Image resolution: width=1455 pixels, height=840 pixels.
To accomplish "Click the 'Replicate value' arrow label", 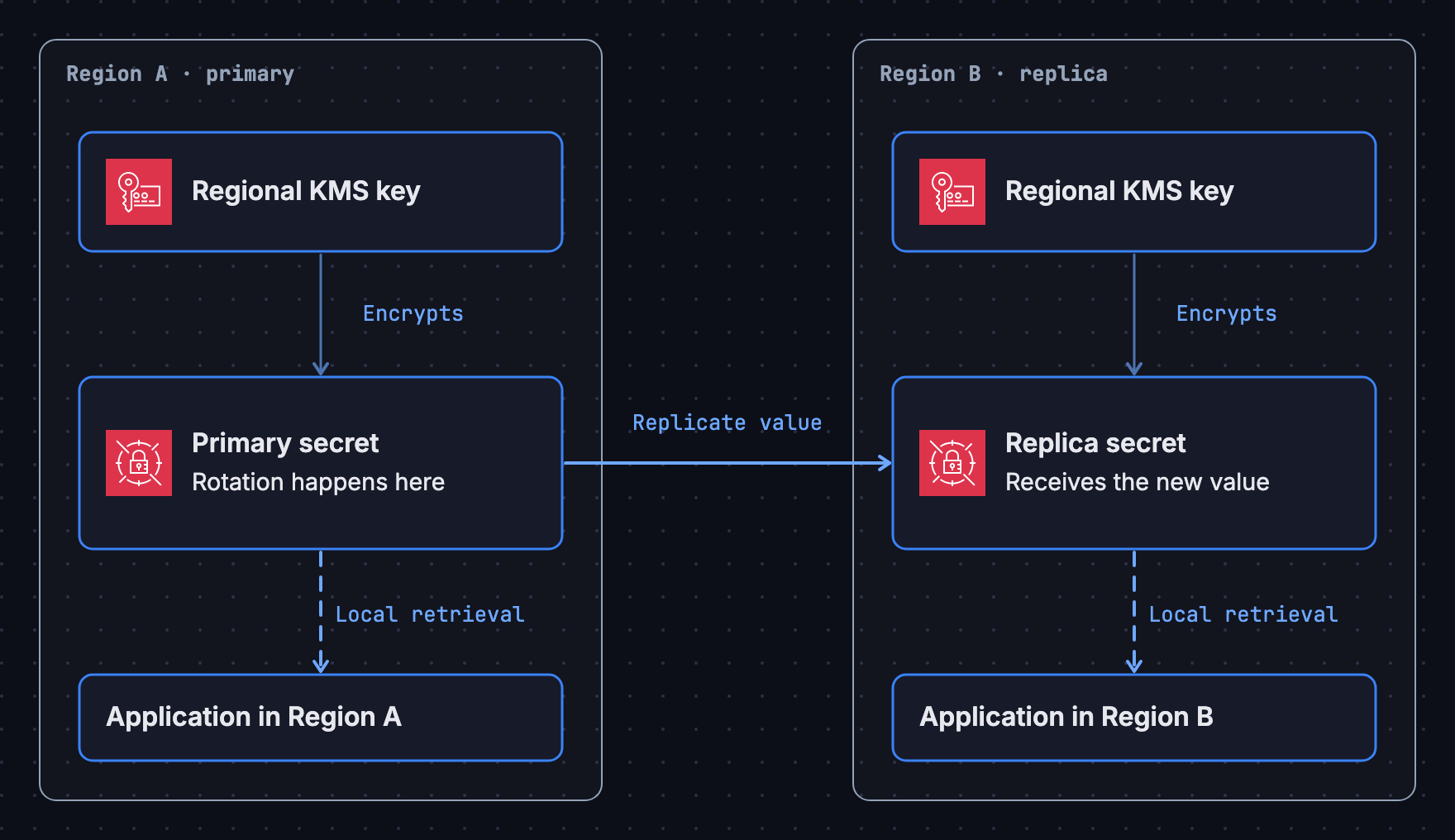I will 727,423.
